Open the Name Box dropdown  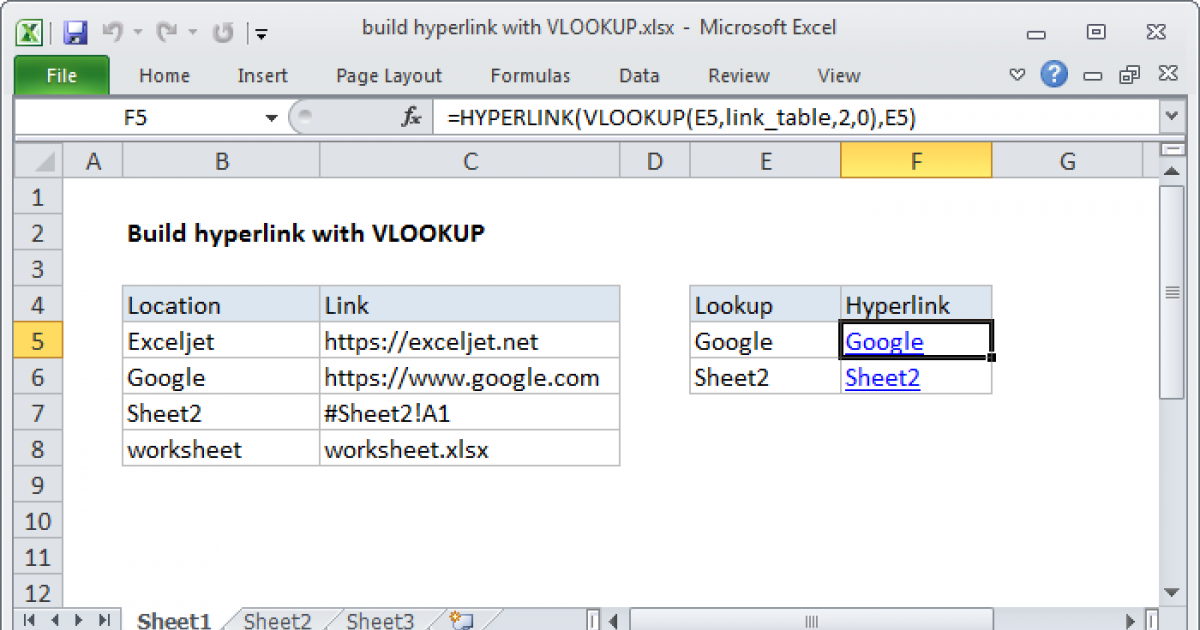(x=270, y=117)
